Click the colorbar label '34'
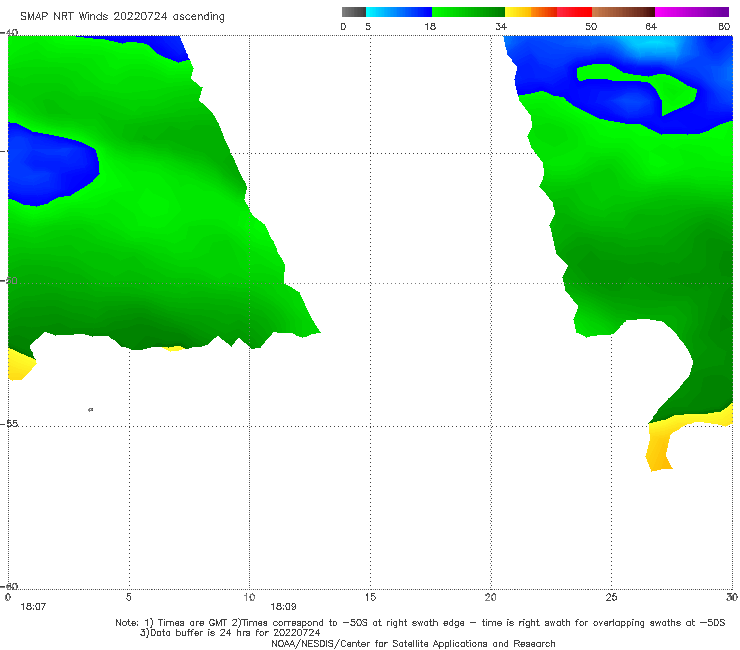 pyautogui.click(x=501, y=26)
